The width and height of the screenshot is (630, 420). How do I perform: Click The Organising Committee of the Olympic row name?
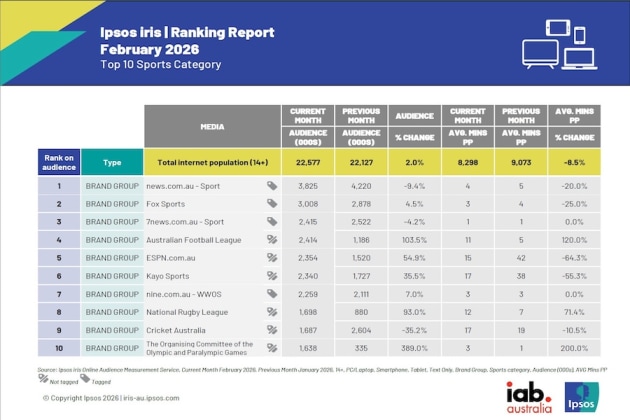pyautogui.click(x=200, y=348)
